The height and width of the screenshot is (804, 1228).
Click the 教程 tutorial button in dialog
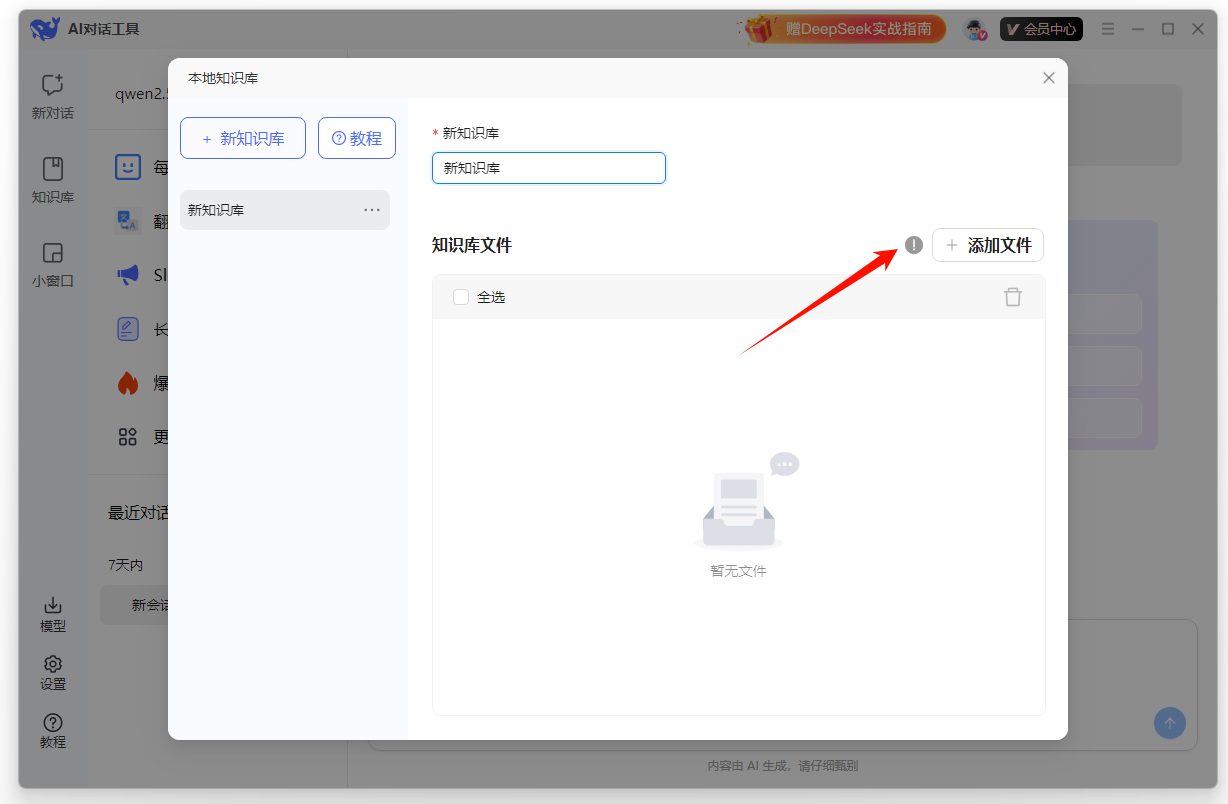coord(357,138)
